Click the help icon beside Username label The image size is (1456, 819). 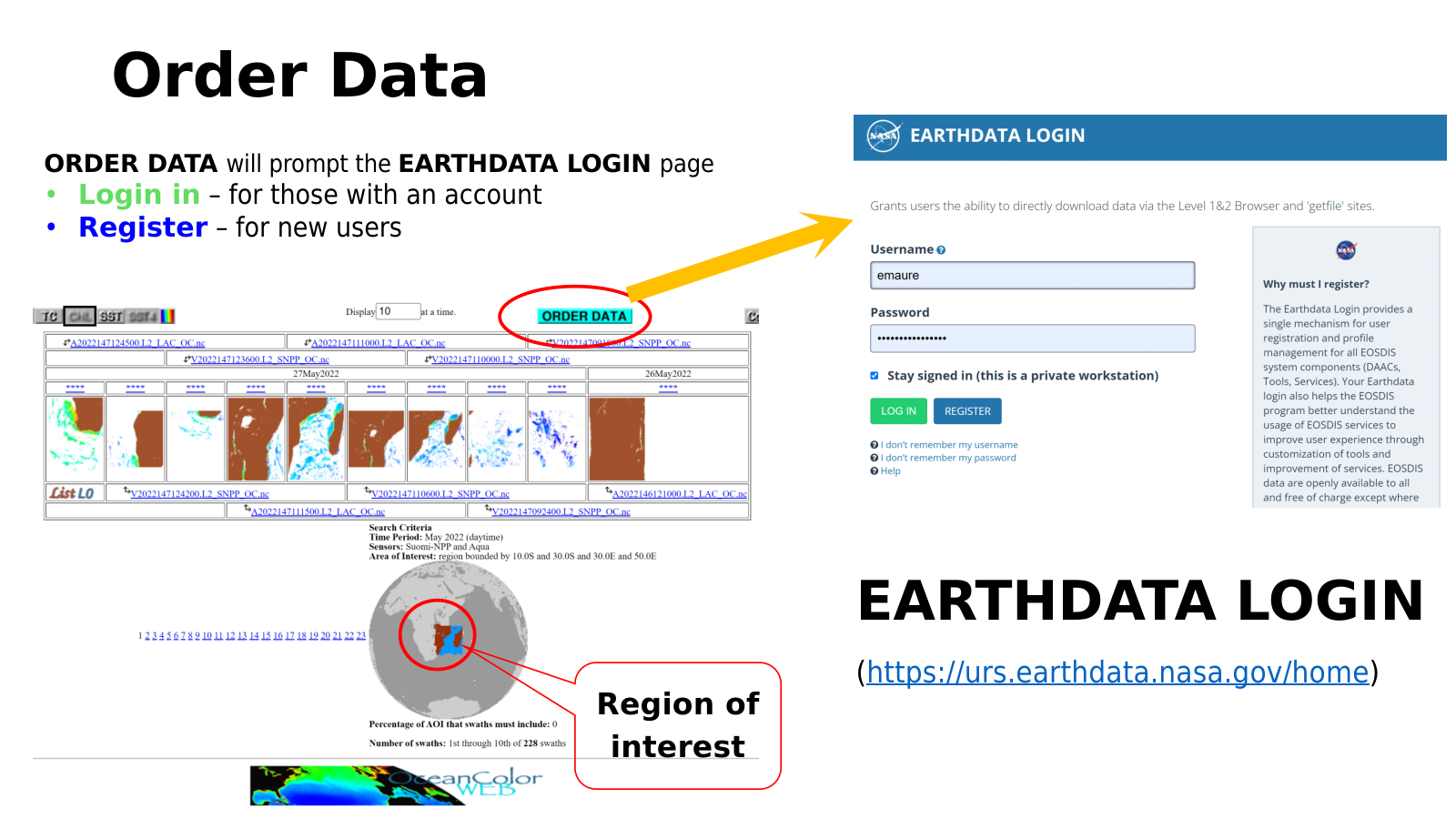(x=941, y=250)
